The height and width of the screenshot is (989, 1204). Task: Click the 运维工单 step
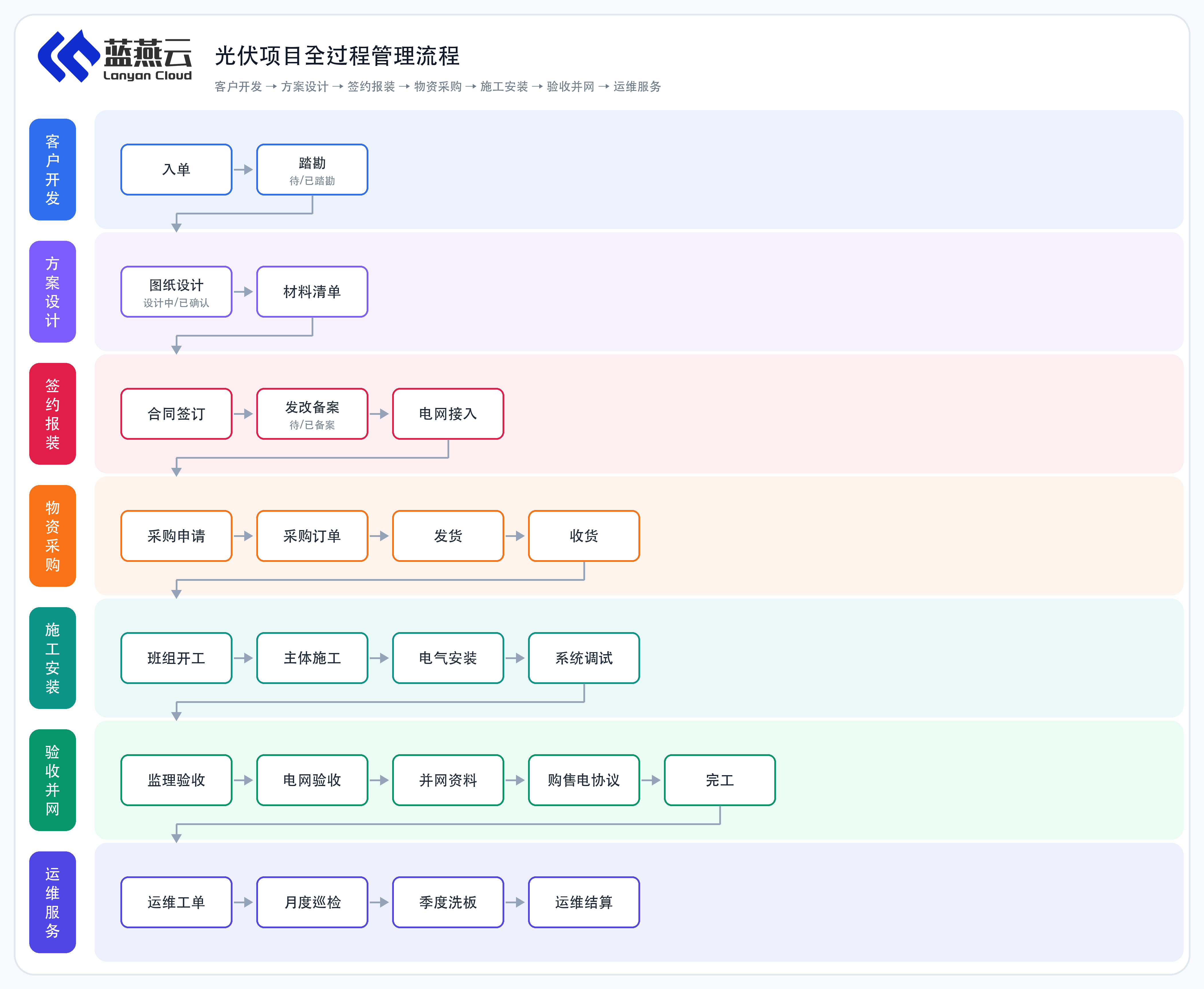coord(177,902)
